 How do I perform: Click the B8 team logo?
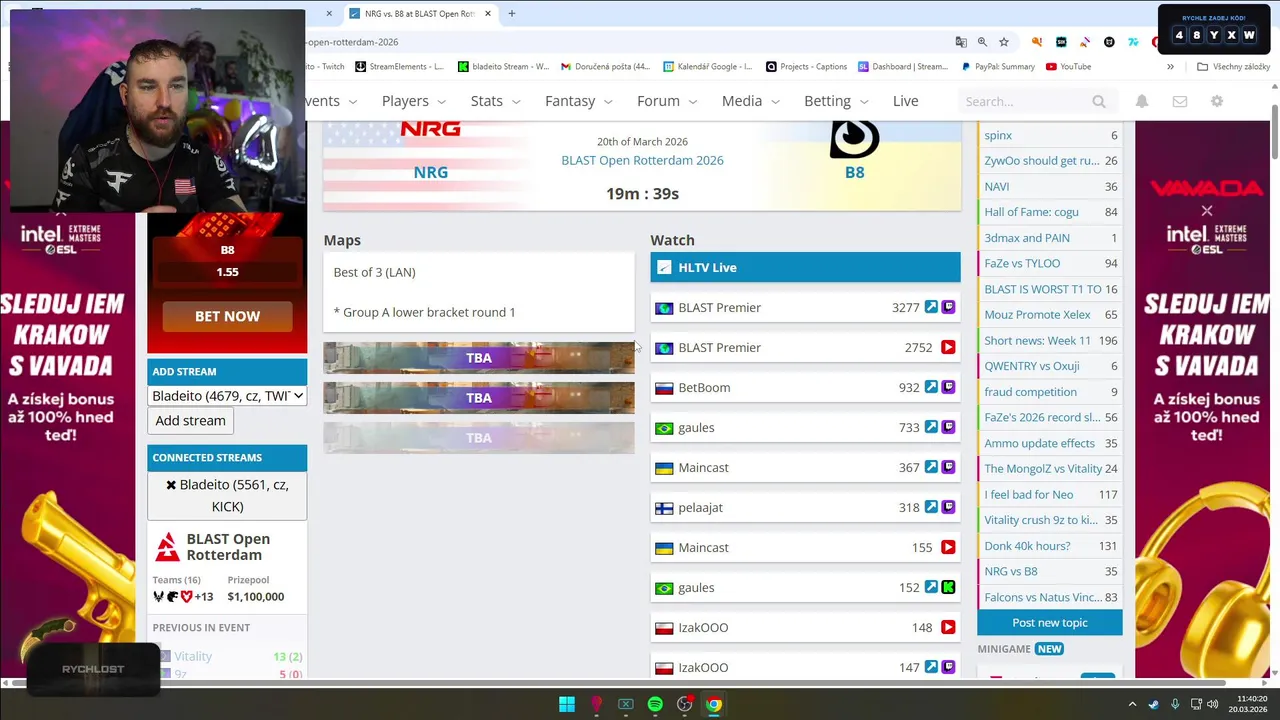854,138
